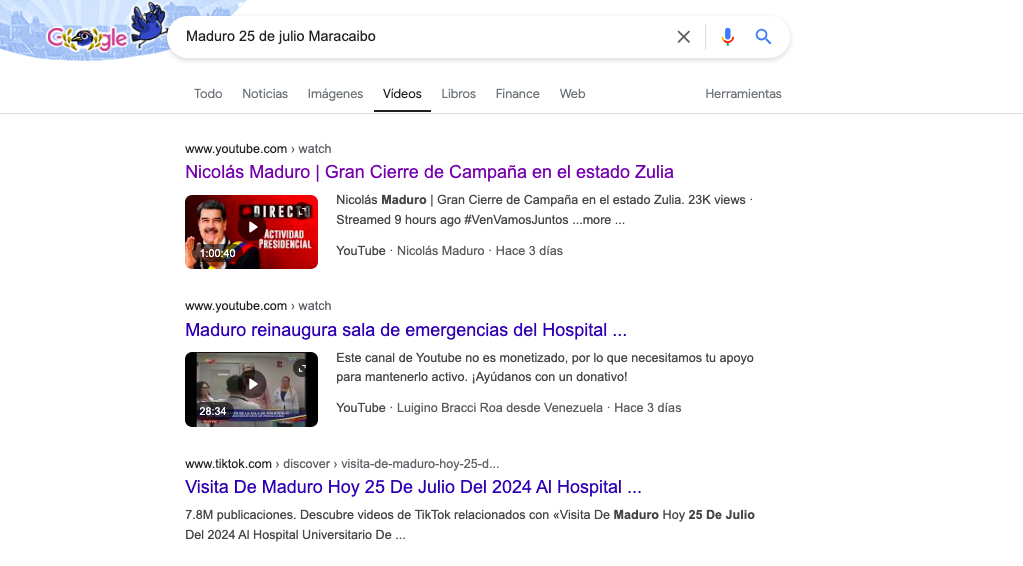Start voice search with microphone icon

(x=727, y=37)
